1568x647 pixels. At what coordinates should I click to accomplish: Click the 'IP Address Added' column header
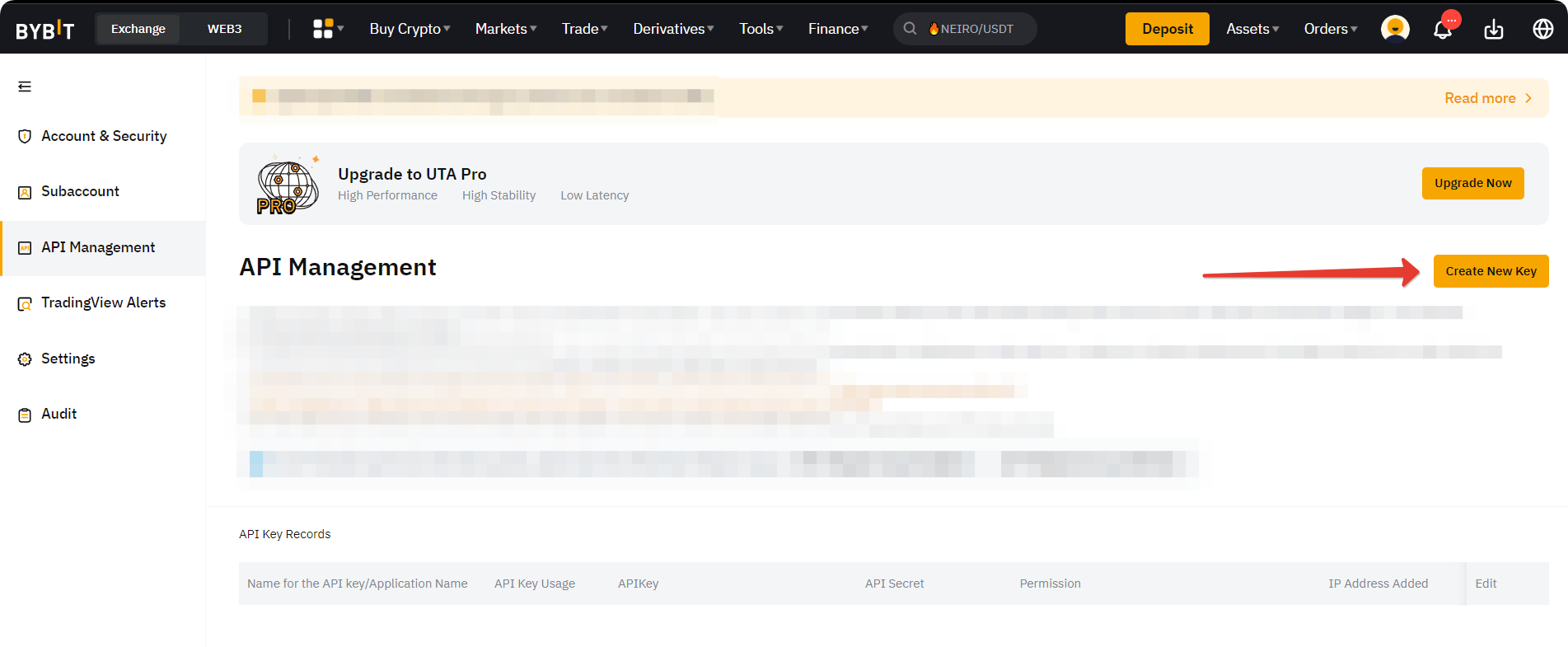click(x=1378, y=584)
